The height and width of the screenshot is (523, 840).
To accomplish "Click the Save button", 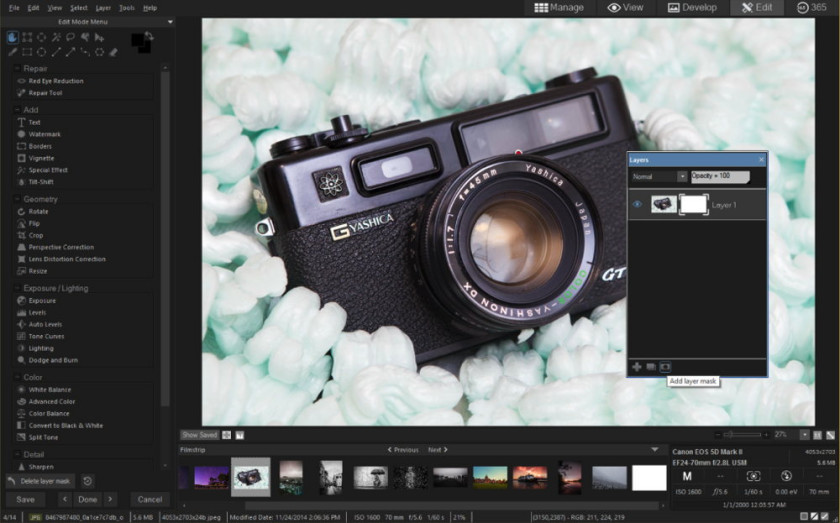I will pyautogui.click(x=25, y=499).
